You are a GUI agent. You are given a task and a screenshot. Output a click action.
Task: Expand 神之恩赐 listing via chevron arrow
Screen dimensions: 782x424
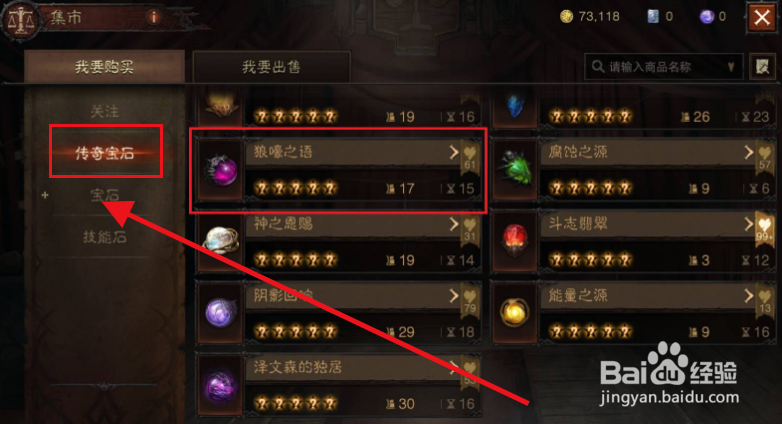click(453, 224)
